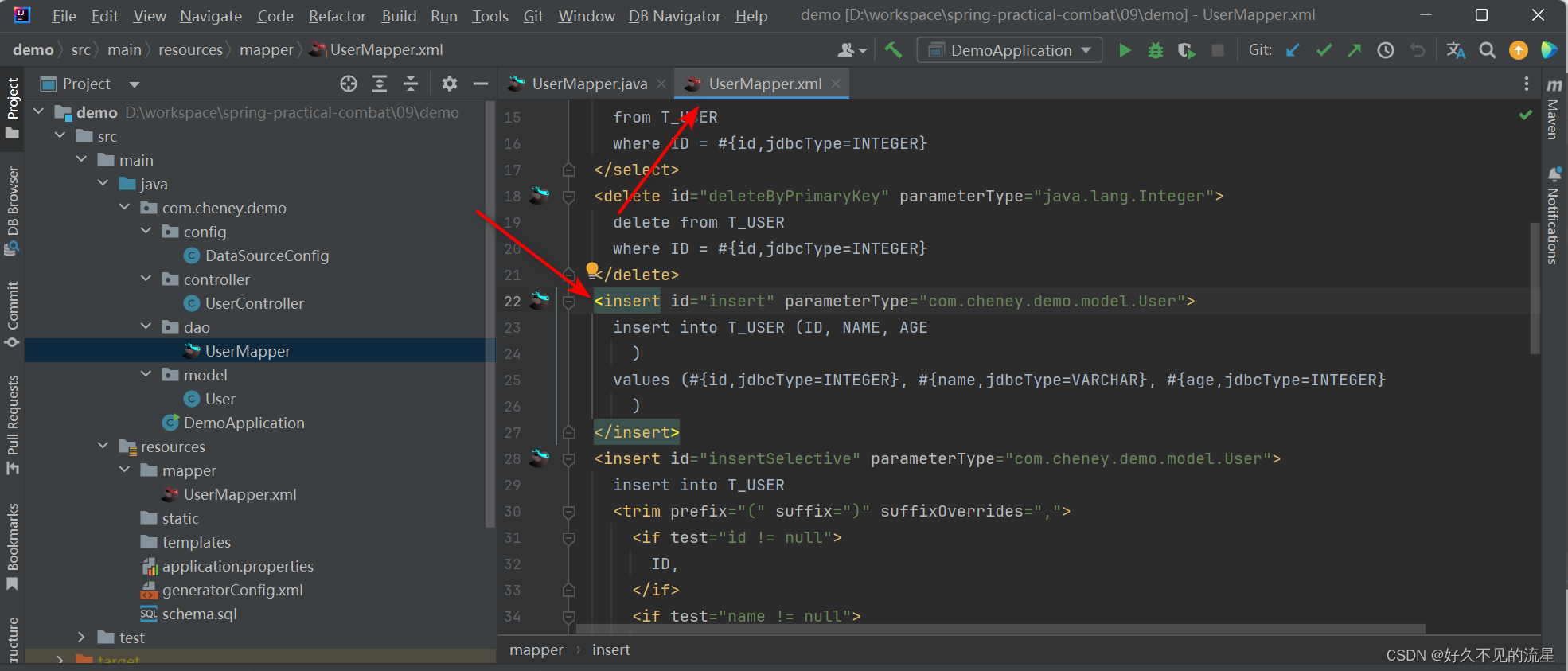This screenshot has height=671, width=1568.
Task: Click the yellow intention lightbulb on line 21
Action: [592, 270]
